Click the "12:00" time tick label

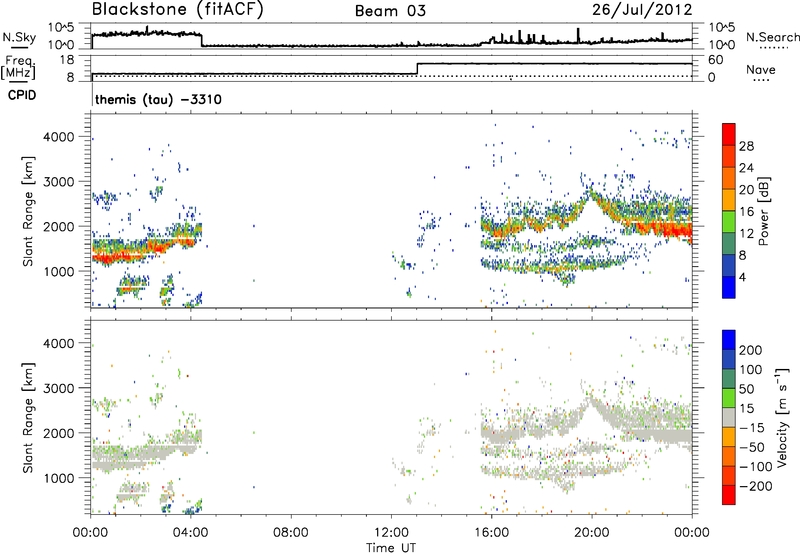pyautogui.click(x=391, y=533)
